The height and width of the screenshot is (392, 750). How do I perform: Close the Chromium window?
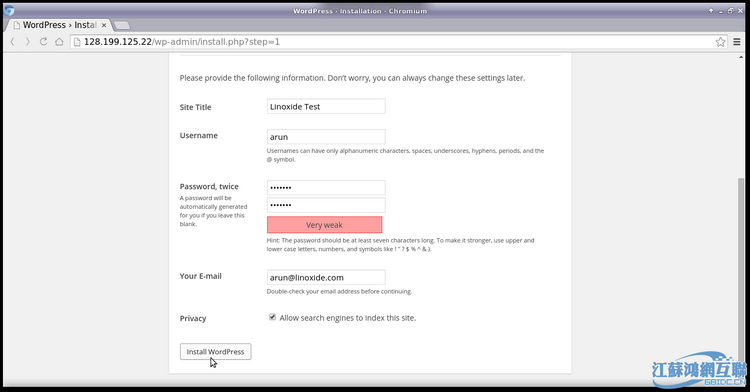pyautogui.click(x=739, y=11)
